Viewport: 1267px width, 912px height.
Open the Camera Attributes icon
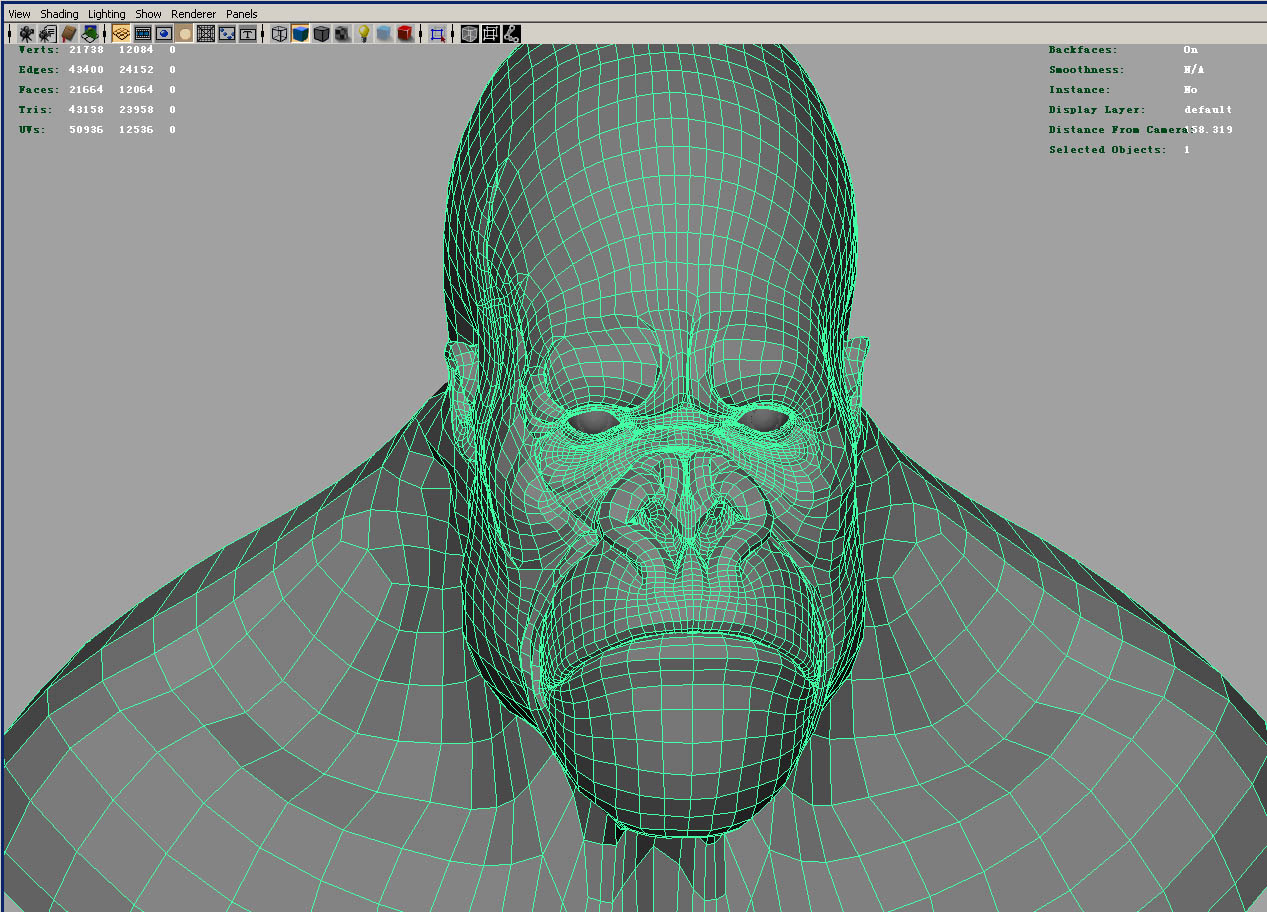point(47,34)
